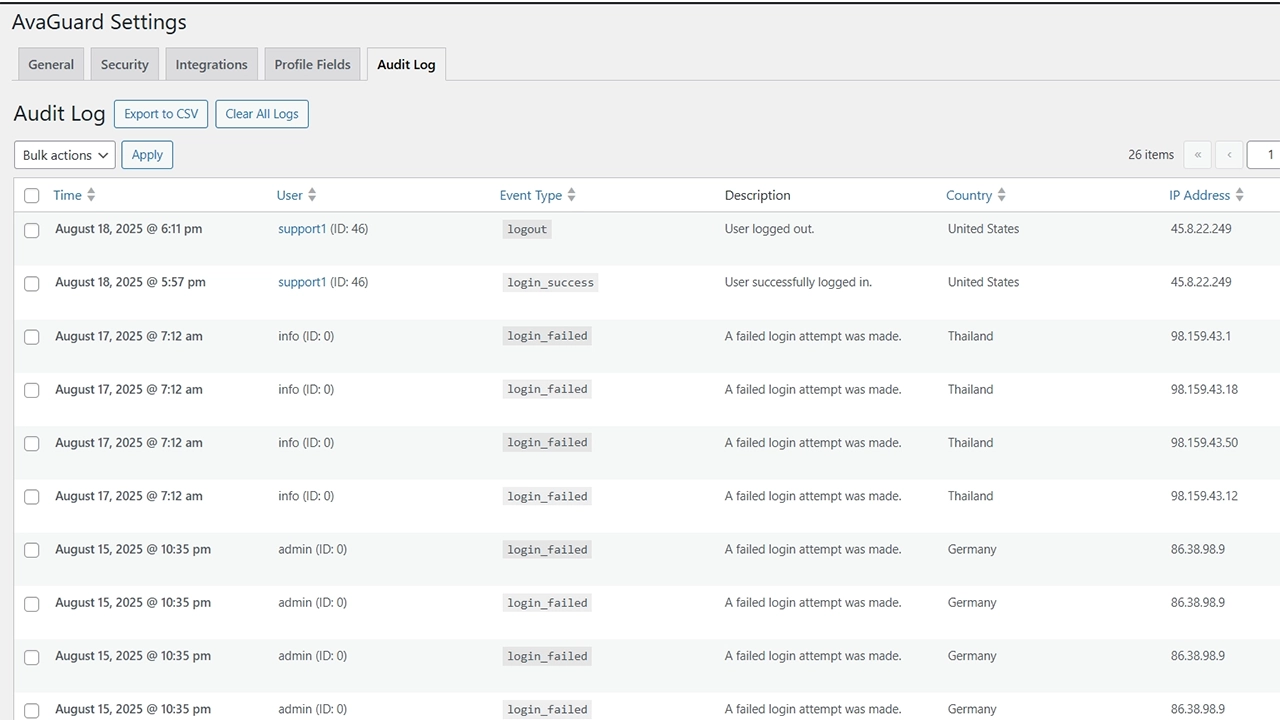Open the Integrations settings tab
This screenshot has height=720, width=1280.
(211, 64)
